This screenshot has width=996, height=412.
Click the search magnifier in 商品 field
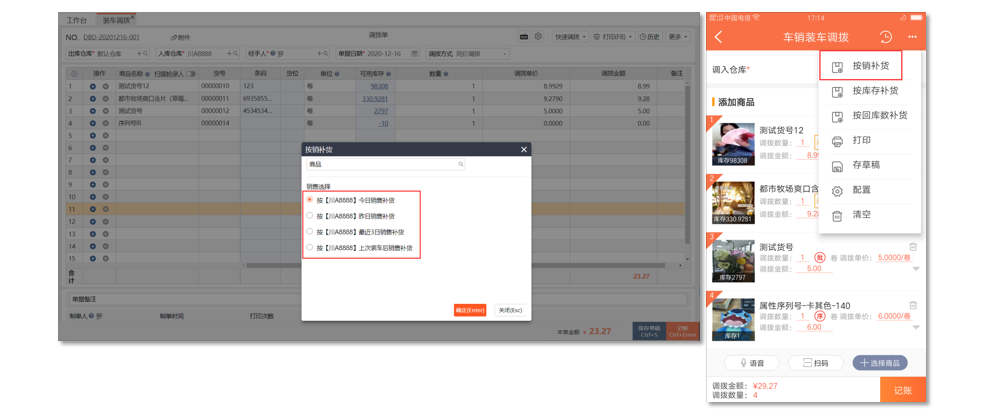[x=460, y=164]
